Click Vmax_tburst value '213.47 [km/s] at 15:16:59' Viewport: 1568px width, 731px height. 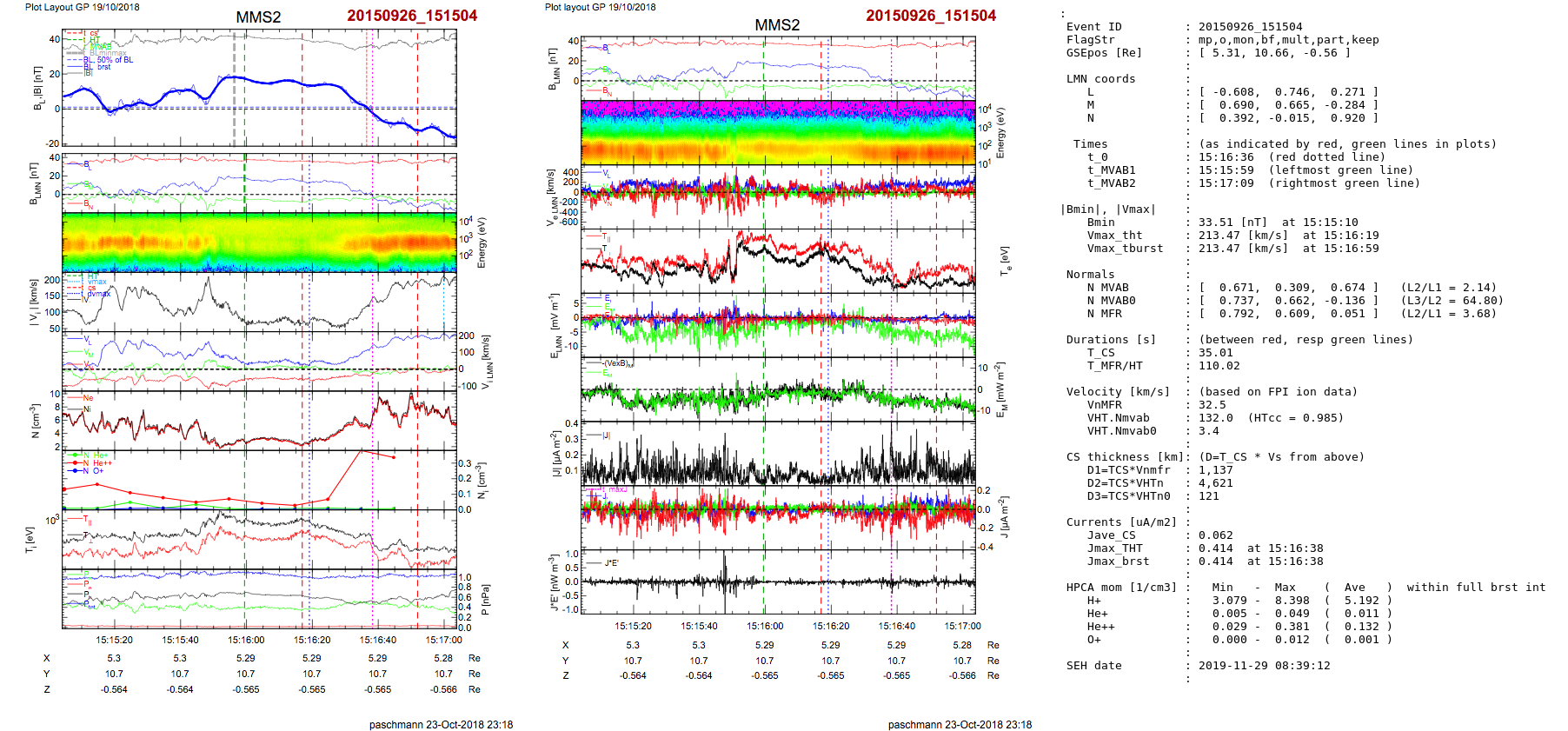1289,249
